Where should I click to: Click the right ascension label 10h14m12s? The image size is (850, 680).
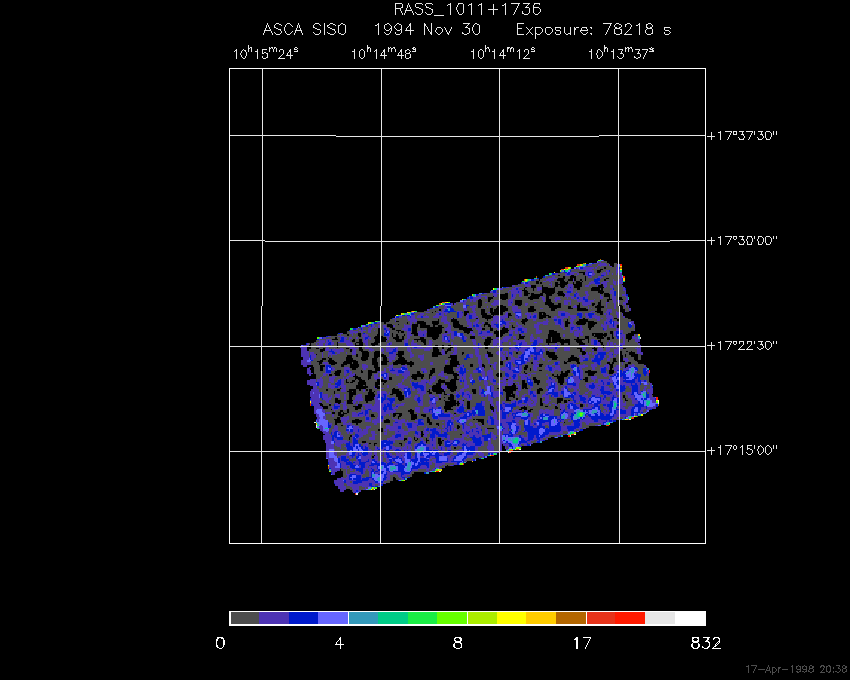point(503,54)
